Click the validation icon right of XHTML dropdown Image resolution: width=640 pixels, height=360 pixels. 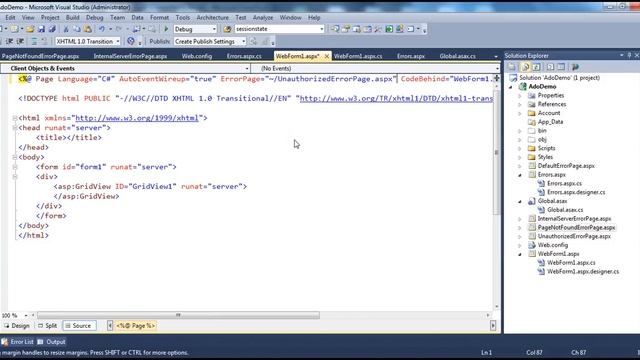(x=131, y=41)
